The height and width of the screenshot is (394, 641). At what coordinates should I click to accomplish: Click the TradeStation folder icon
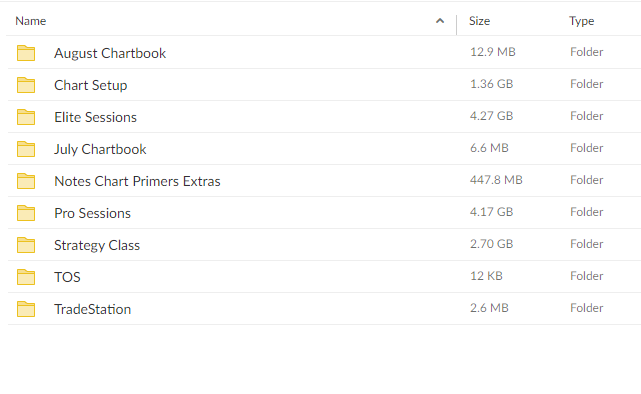(26, 309)
